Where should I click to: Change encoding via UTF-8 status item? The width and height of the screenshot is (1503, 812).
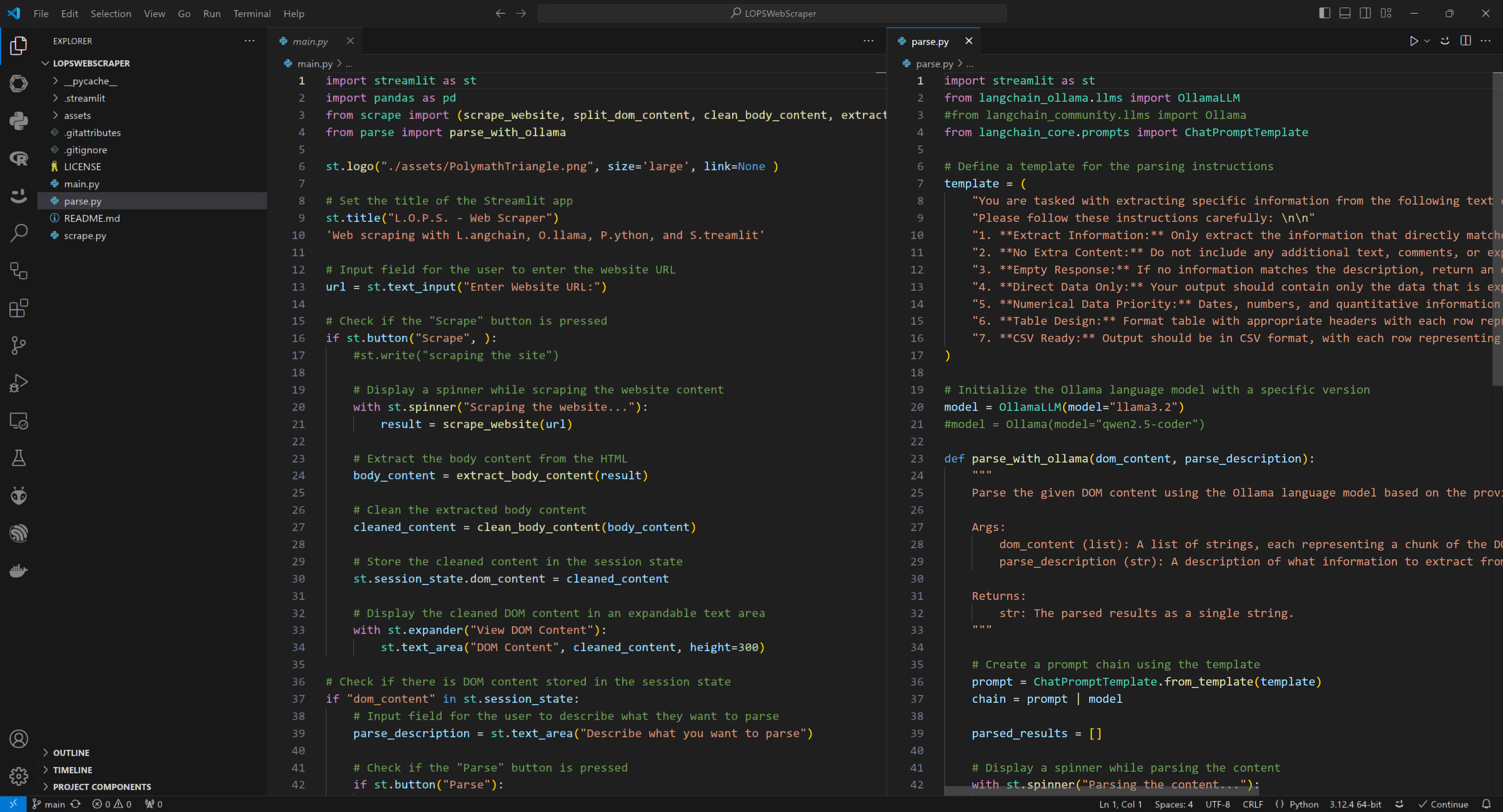coord(1217,804)
